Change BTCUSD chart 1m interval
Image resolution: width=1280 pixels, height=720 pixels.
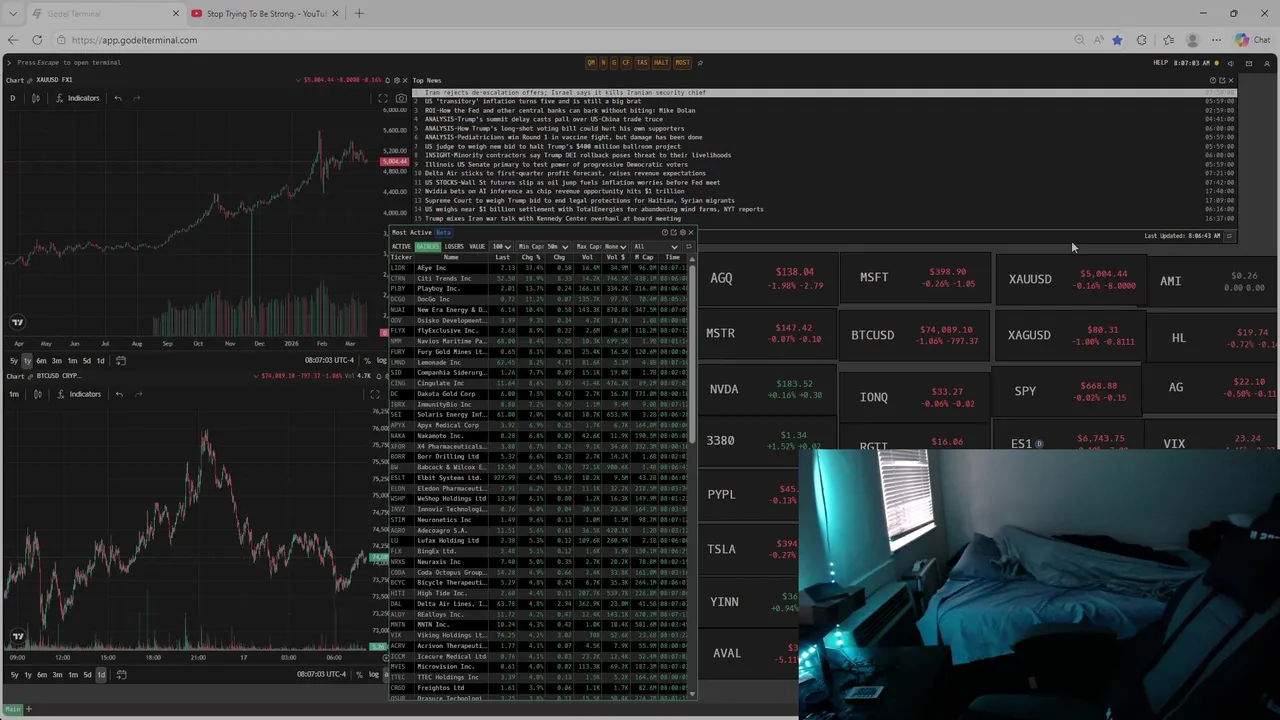tap(14, 394)
